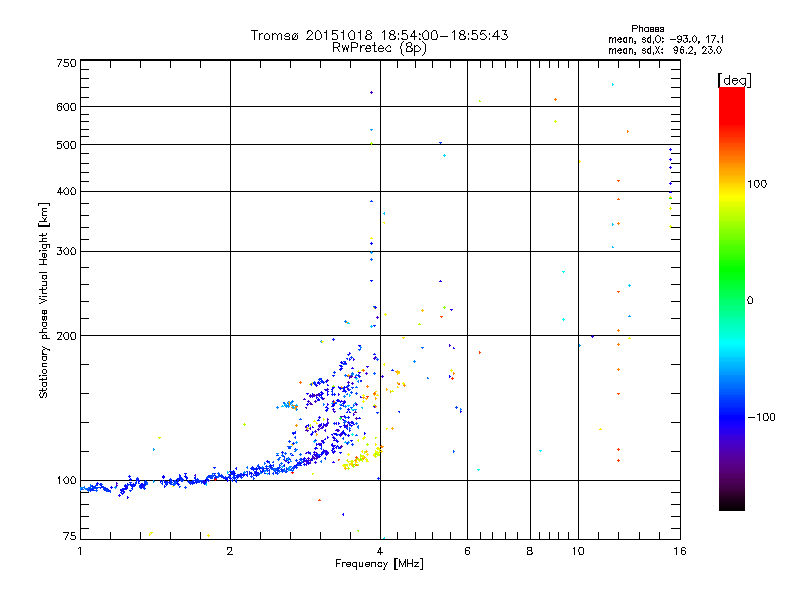Image resolution: width=800 pixels, height=600 pixels.
Task: Click the y-axis '500' tick label
Action: pyautogui.click(x=66, y=145)
